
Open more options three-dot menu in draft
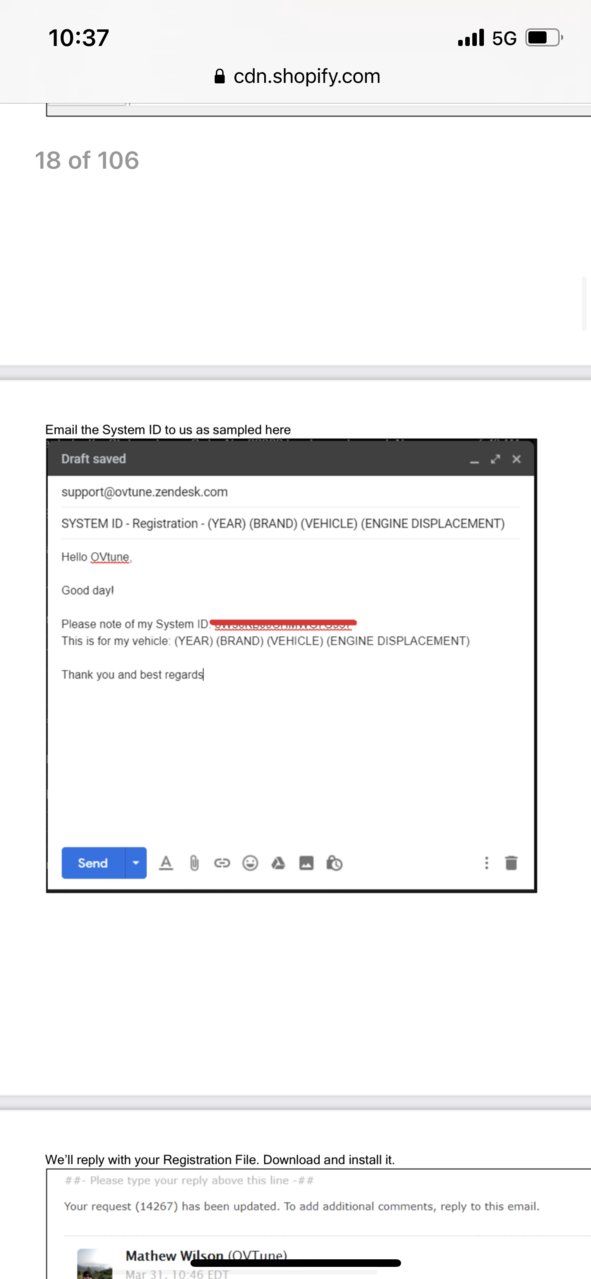coord(487,863)
